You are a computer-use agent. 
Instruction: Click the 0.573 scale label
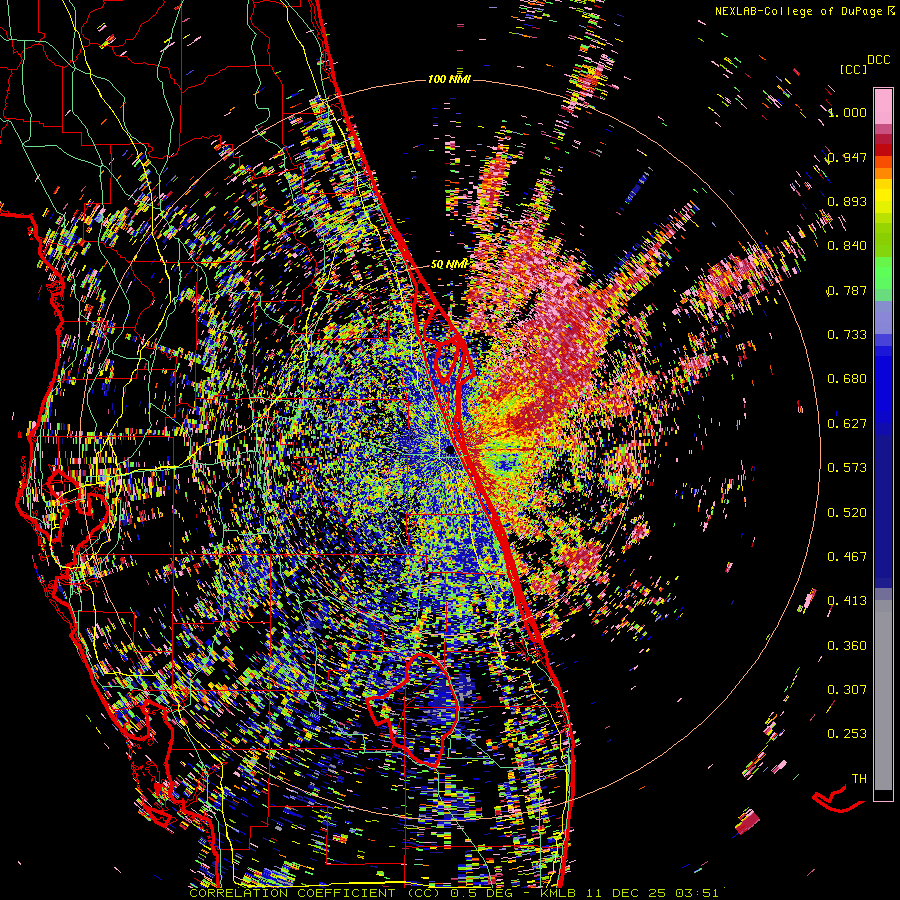tap(847, 468)
